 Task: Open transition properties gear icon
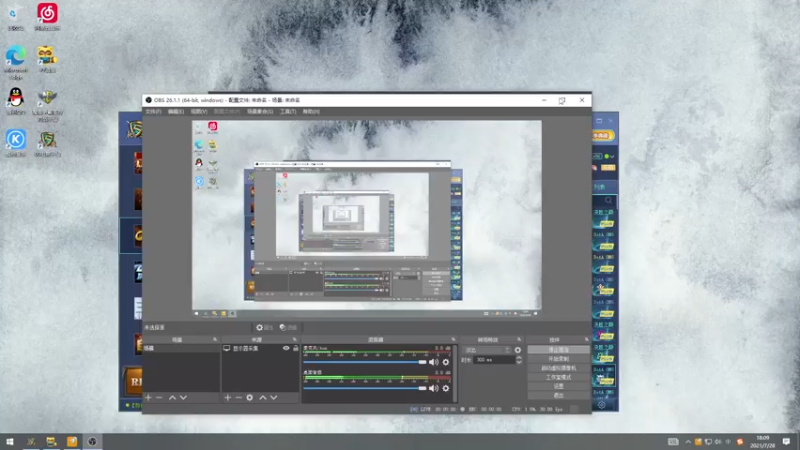click(x=518, y=350)
